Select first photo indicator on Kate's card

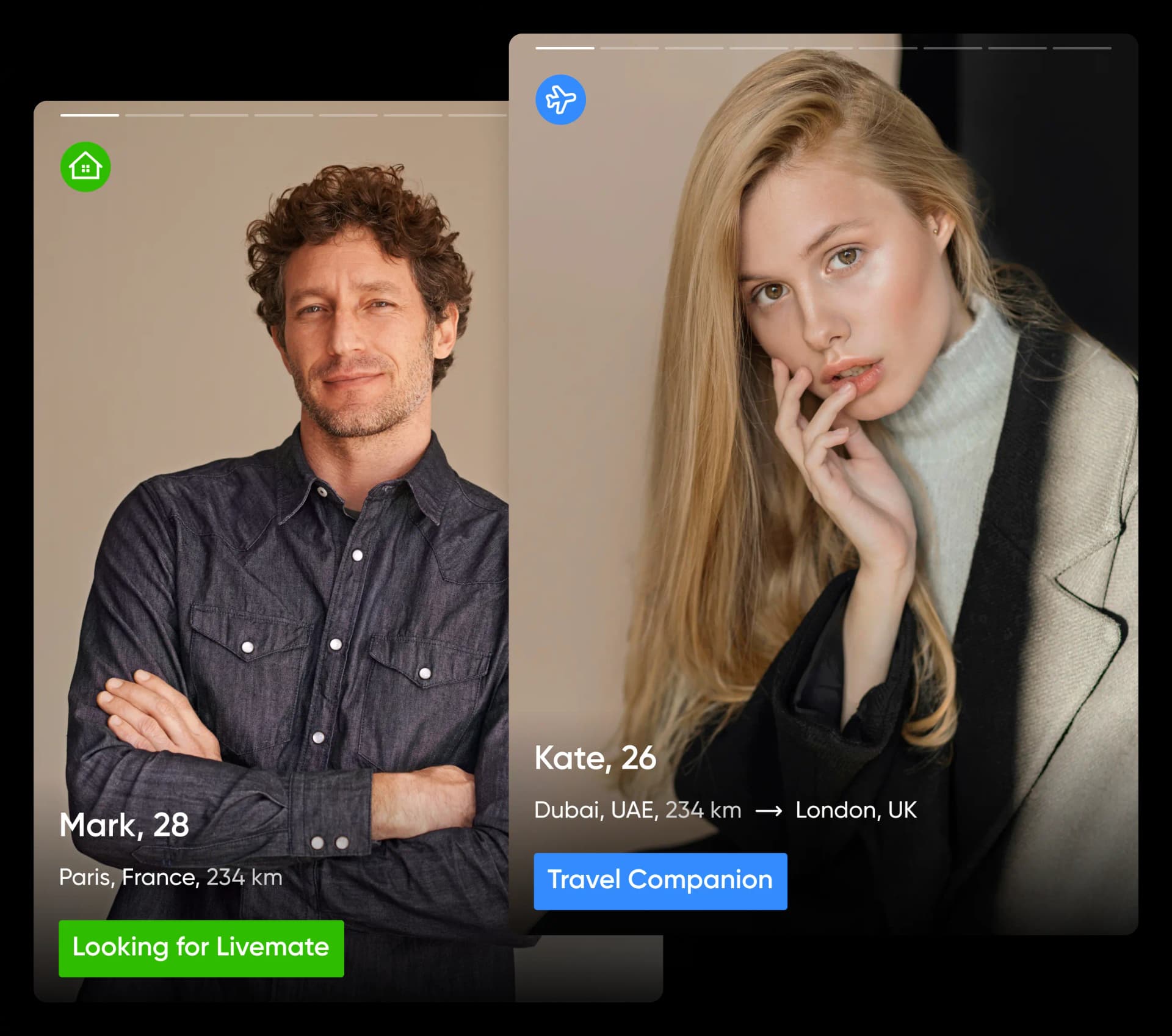click(565, 48)
